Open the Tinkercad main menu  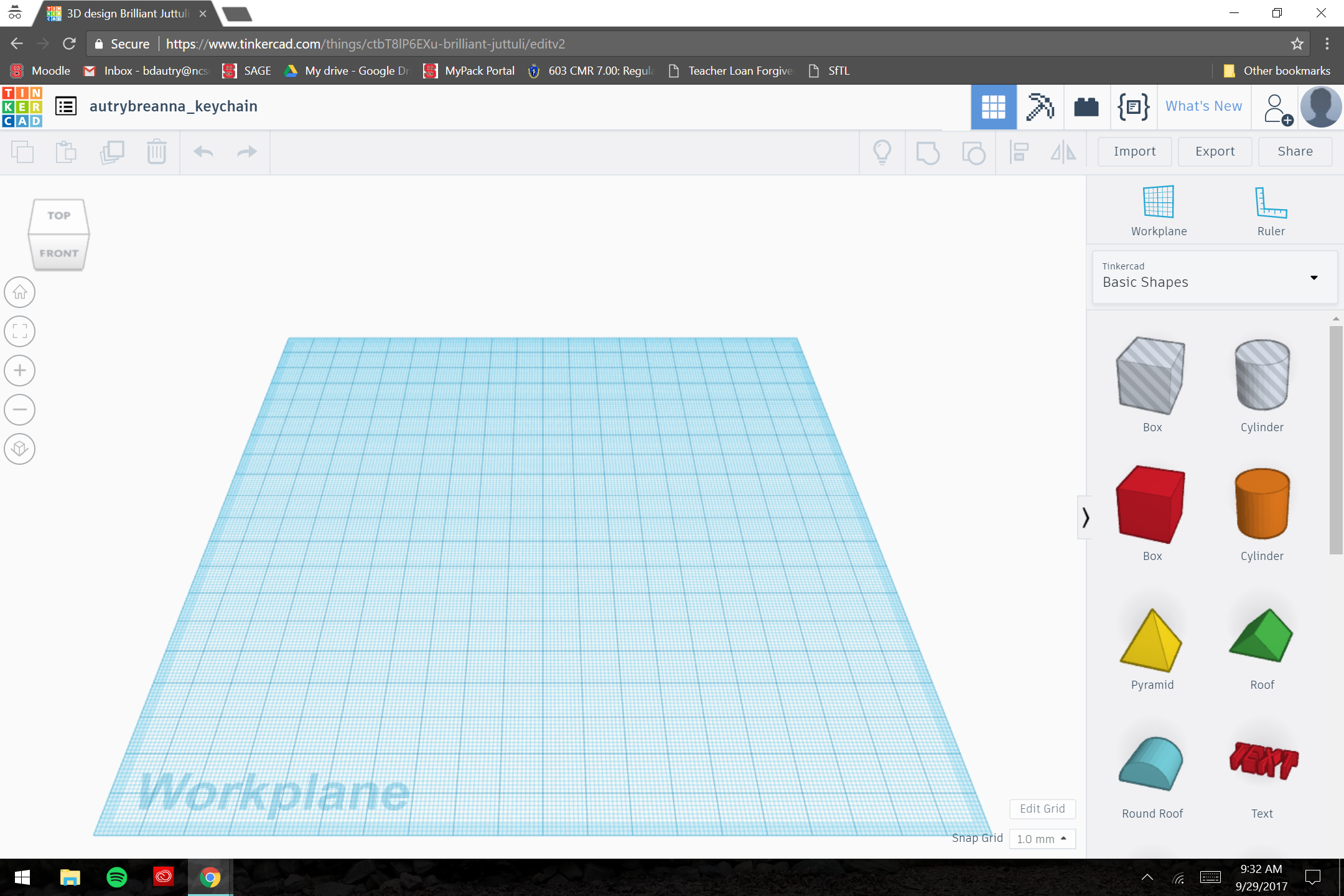pyautogui.click(x=66, y=106)
